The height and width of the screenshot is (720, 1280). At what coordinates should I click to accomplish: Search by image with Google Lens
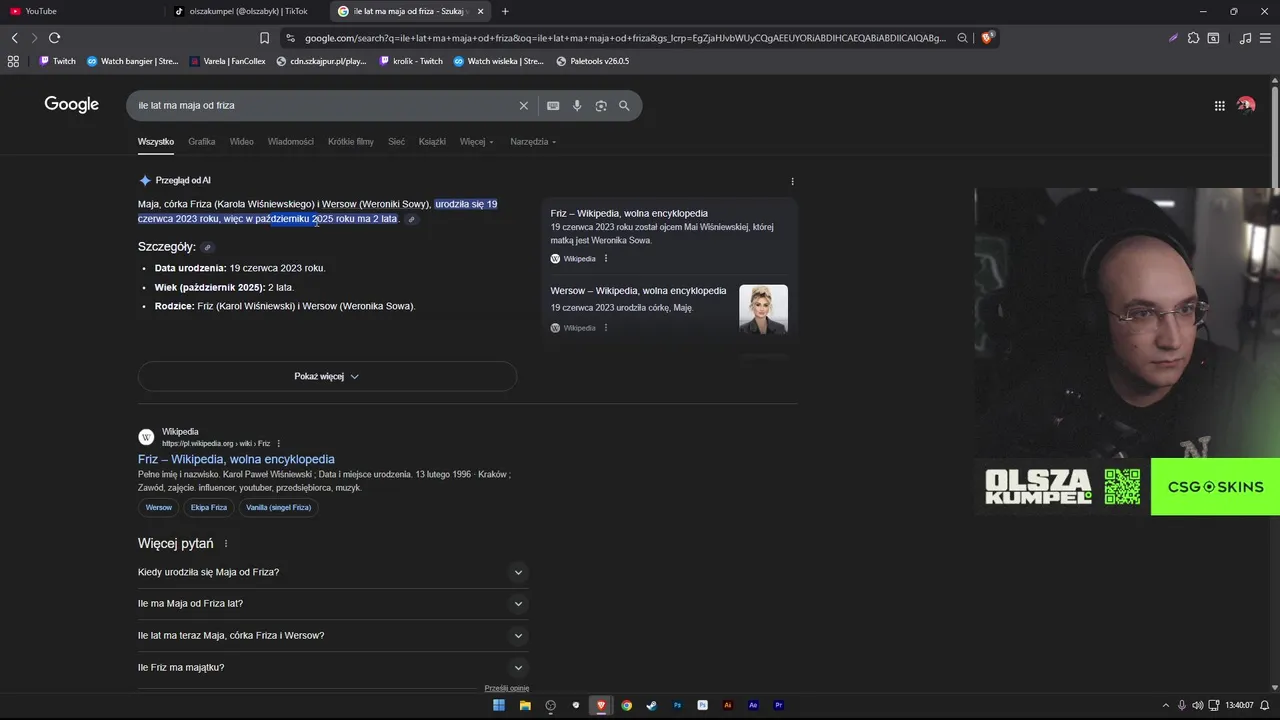(601, 105)
